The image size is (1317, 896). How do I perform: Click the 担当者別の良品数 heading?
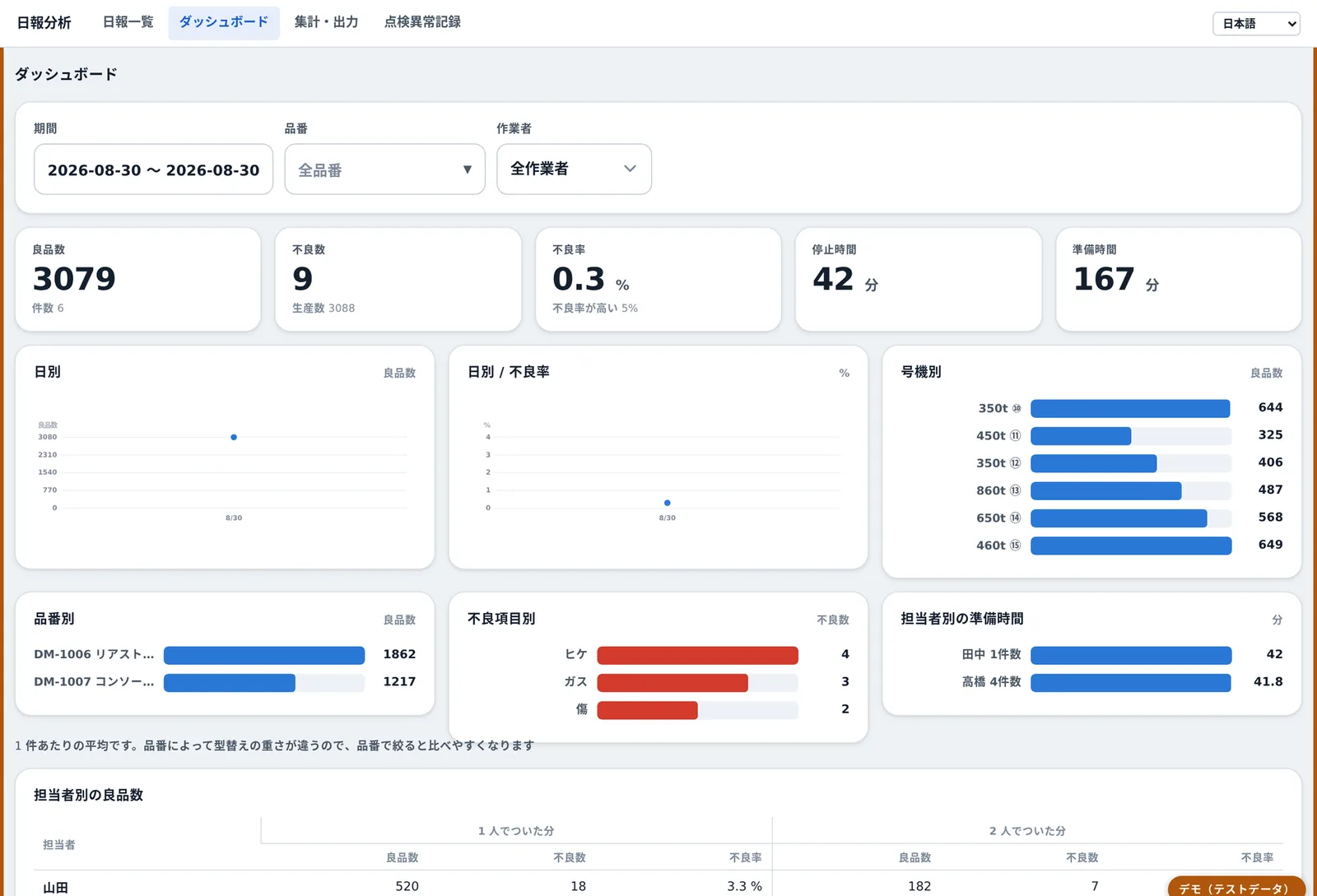[89, 795]
